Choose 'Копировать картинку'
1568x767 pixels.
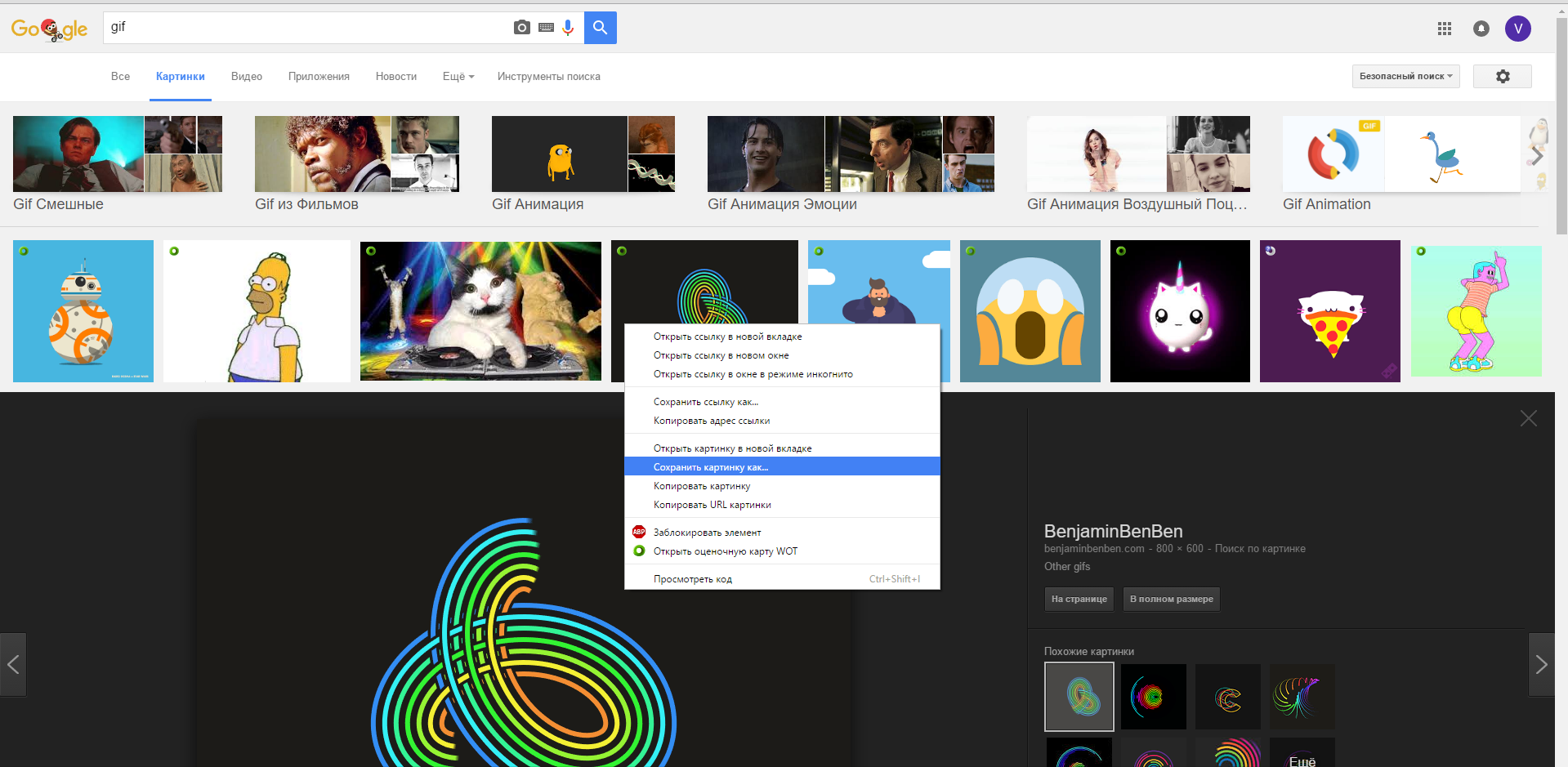coord(782,486)
